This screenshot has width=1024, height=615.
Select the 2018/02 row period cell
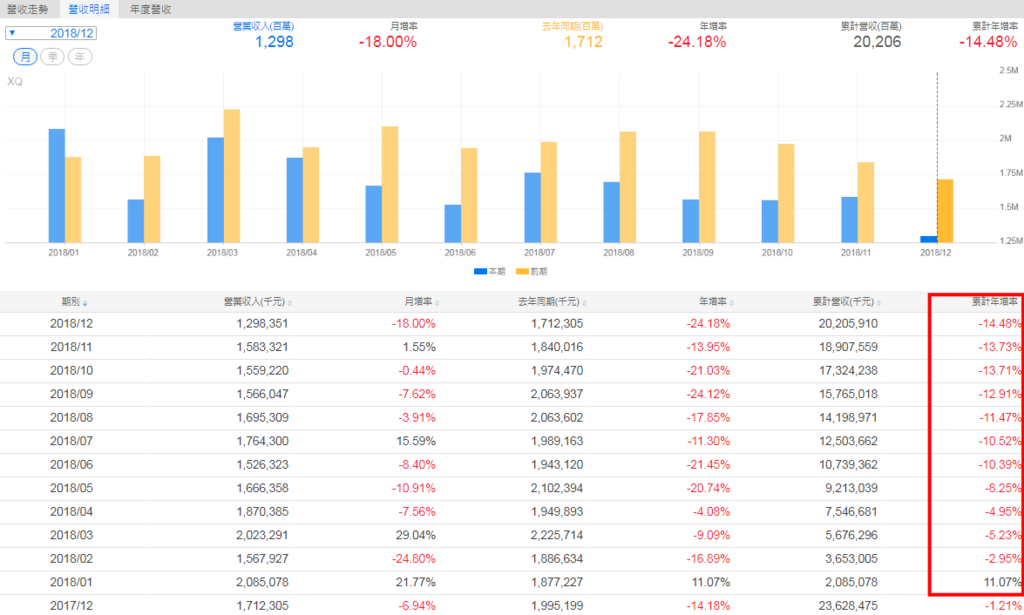point(71,559)
